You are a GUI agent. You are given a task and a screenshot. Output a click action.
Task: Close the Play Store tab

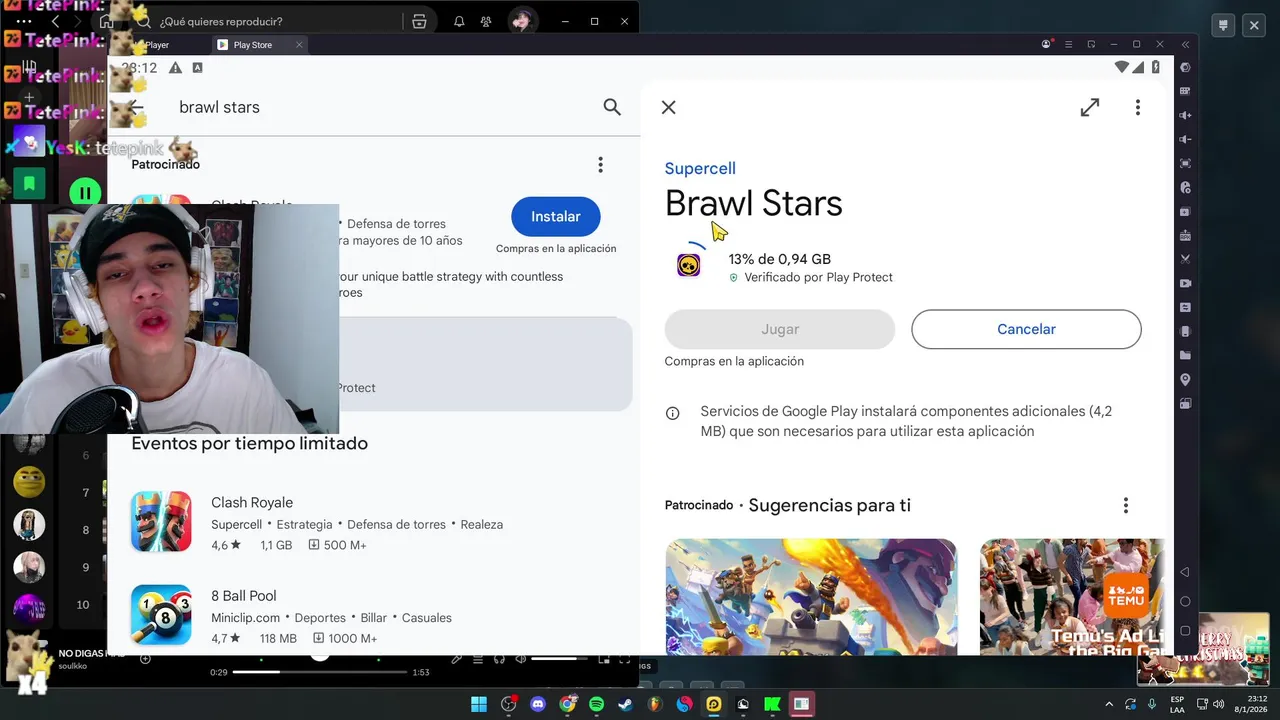[x=299, y=45]
